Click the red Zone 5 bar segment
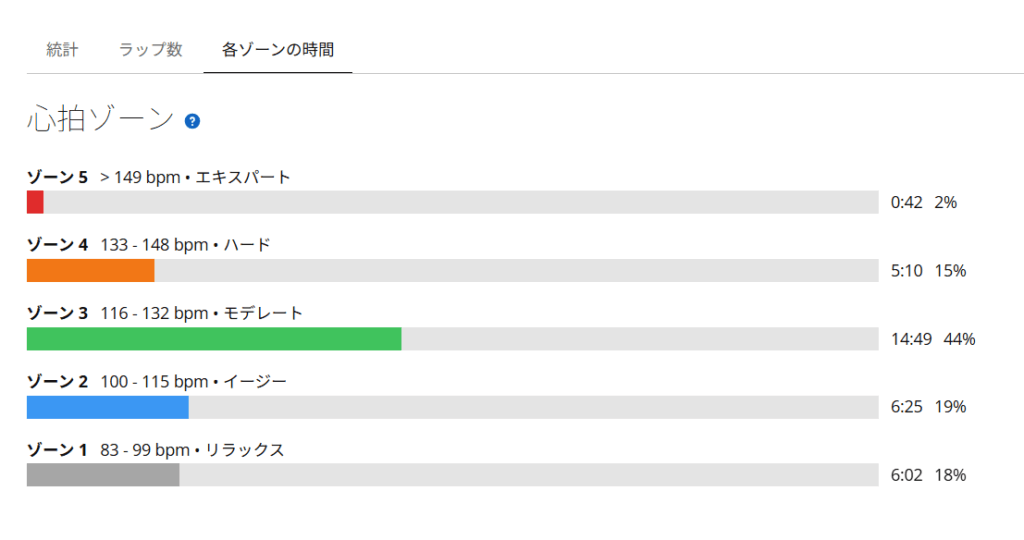The height and width of the screenshot is (540, 1024). pos(35,202)
